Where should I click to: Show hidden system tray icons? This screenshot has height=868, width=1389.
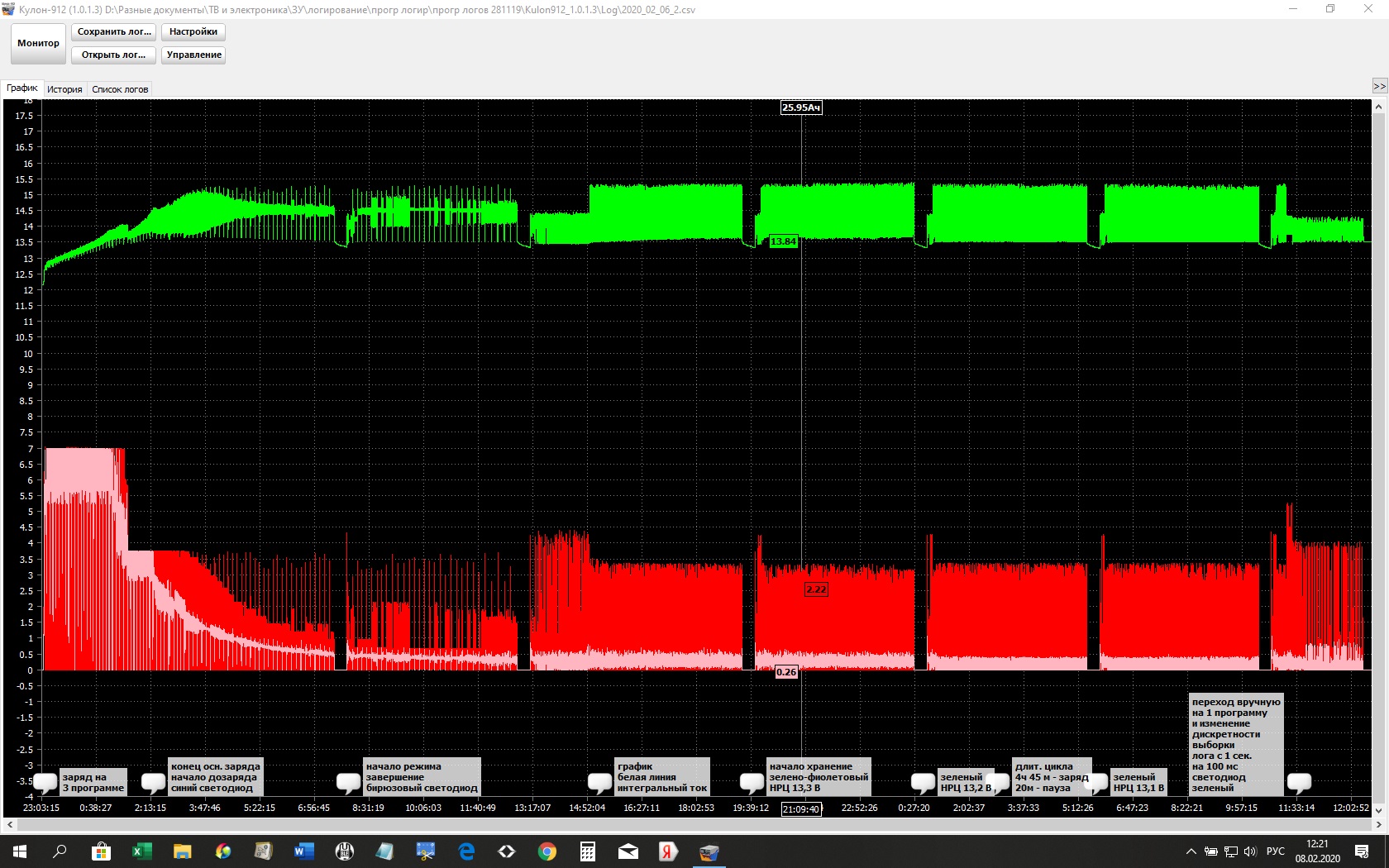(x=1191, y=851)
